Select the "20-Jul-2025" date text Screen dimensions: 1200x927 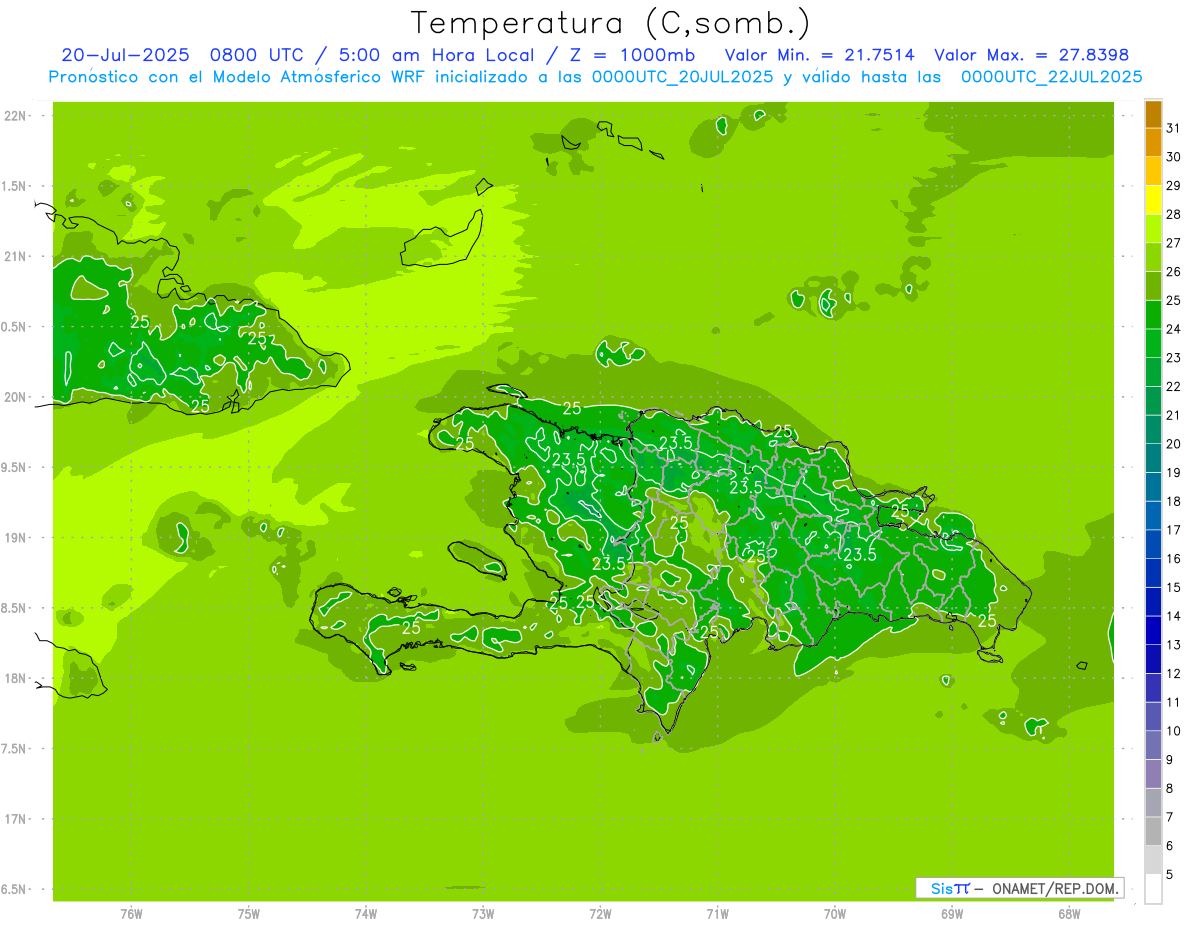125,55
